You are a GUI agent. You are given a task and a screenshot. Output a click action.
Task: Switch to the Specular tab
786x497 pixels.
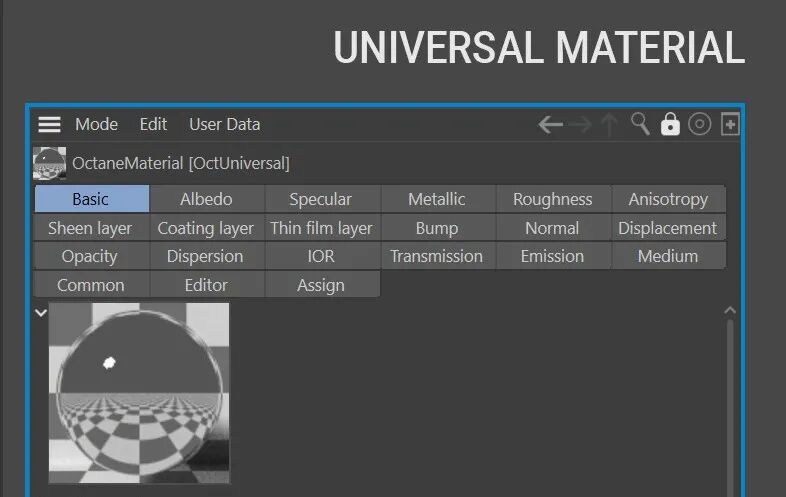[322, 199]
